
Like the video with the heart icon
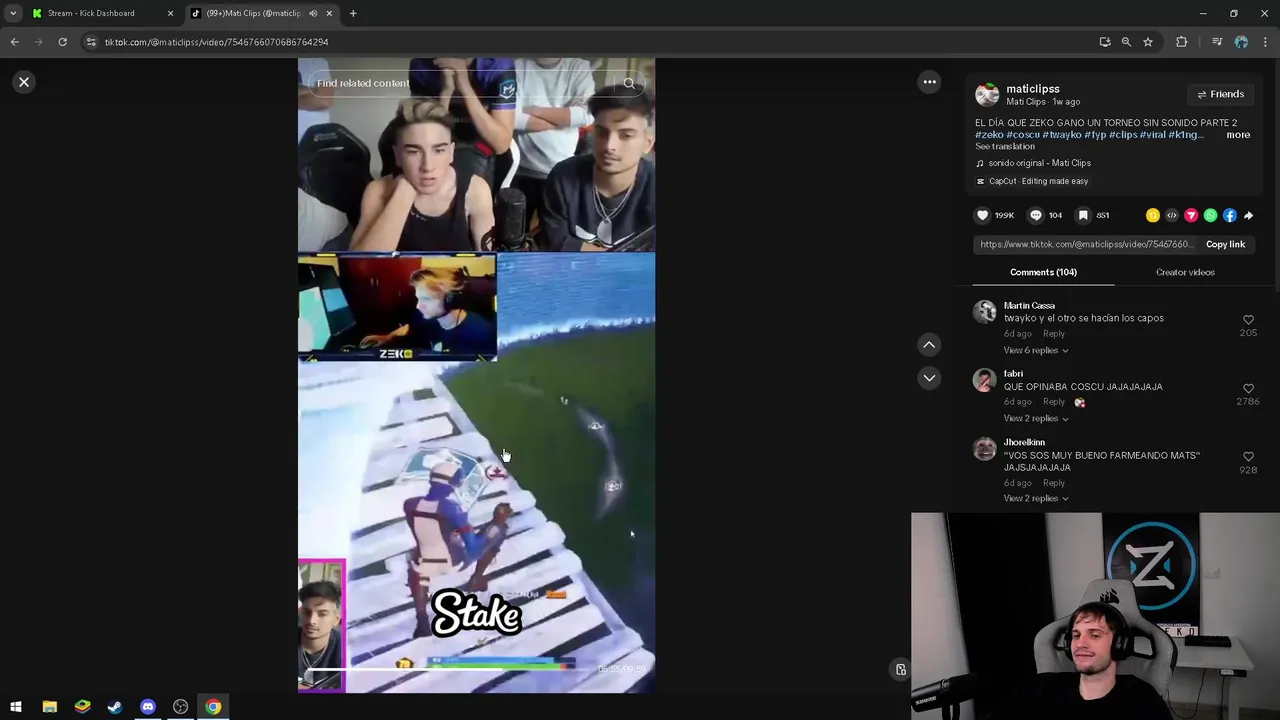pyautogui.click(x=982, y=215)
